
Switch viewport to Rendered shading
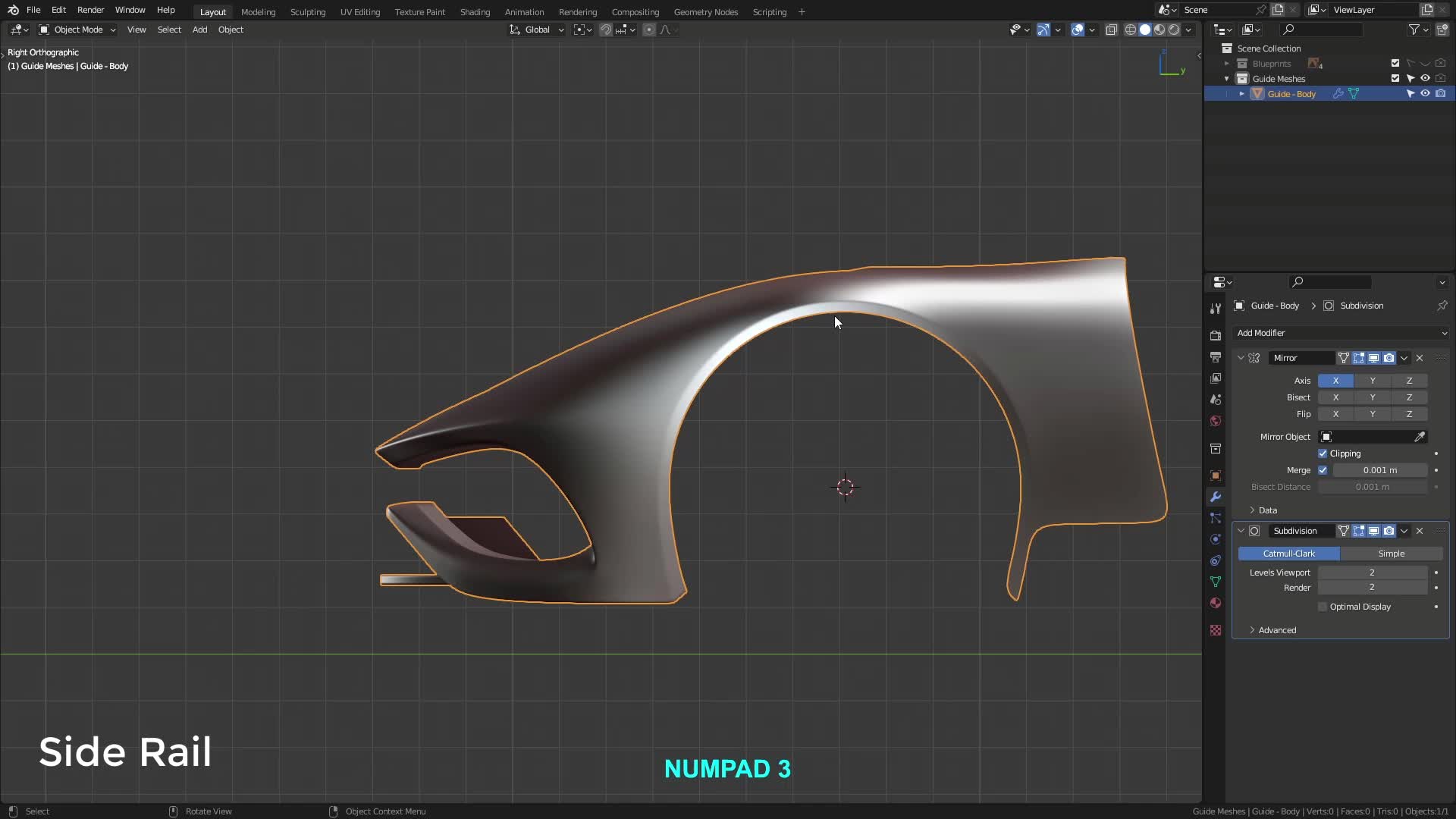(x=1174, y=30)
